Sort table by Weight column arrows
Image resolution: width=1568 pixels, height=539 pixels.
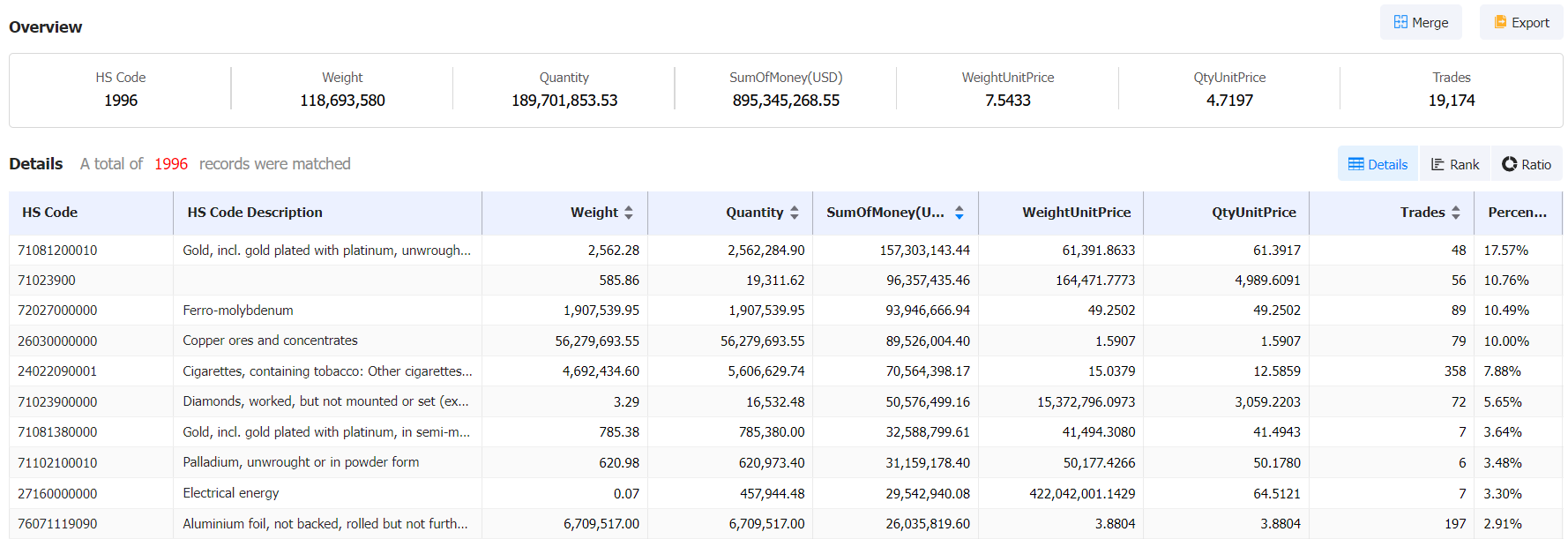(x=629, y=213)
